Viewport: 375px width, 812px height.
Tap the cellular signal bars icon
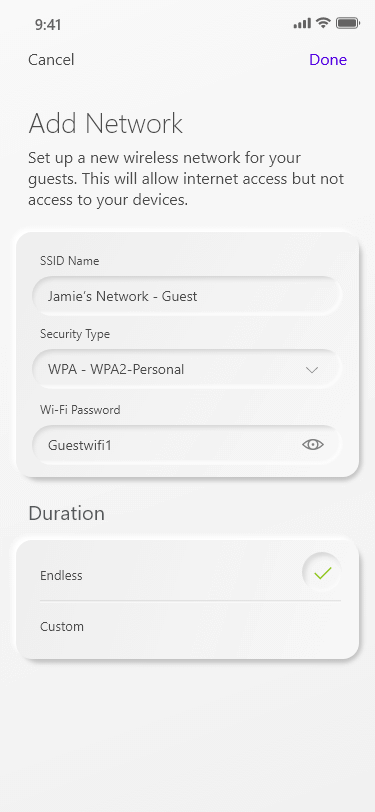302,23
